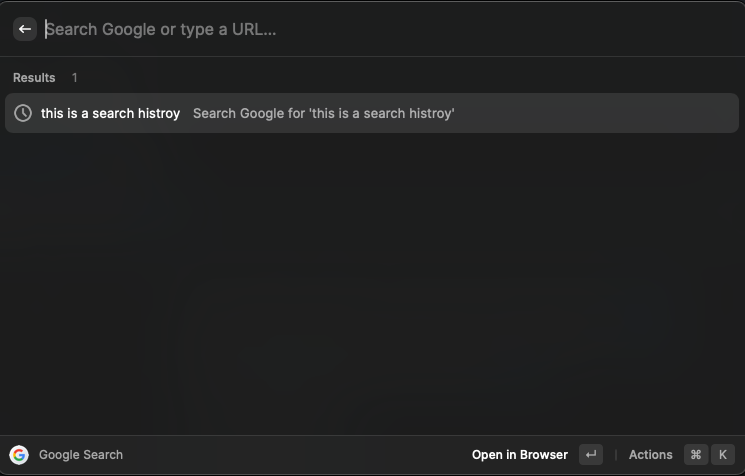The image size is (745, 476).
Task: Focus the Search Google or type a URL field
Action: [x=390, y=29]
